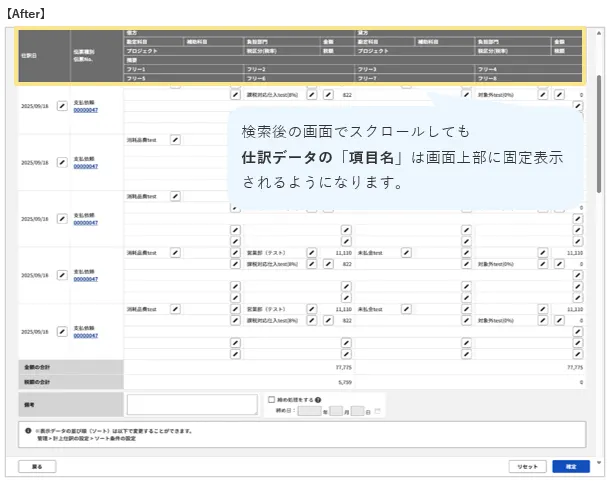Image resolution: width=612 pixels, height=481 pixels.
Task: Focus the 備考 text field
Action: point(192,405)
